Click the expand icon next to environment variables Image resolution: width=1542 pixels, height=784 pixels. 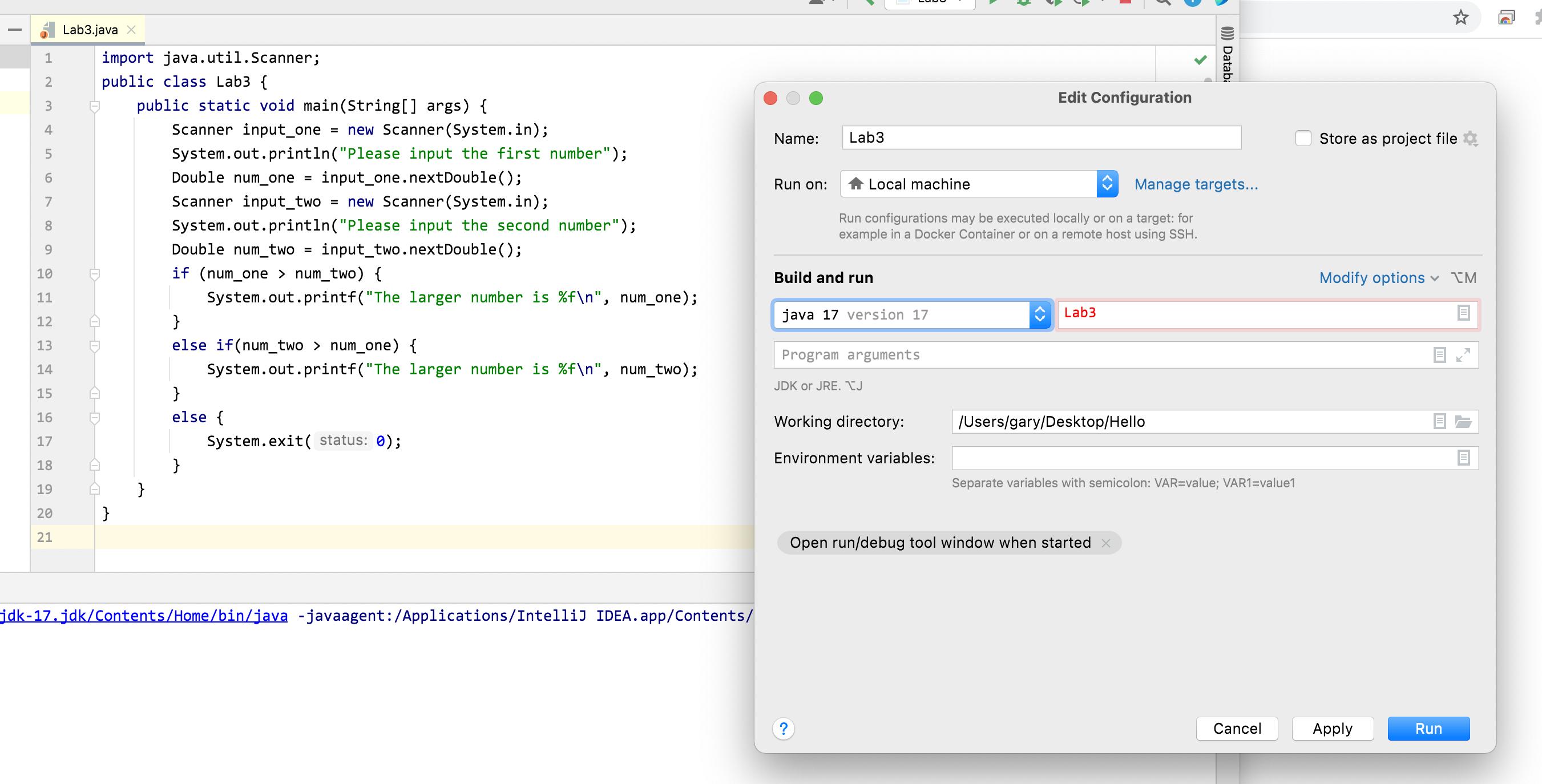pyautogui.click(x=1464, y=458)
